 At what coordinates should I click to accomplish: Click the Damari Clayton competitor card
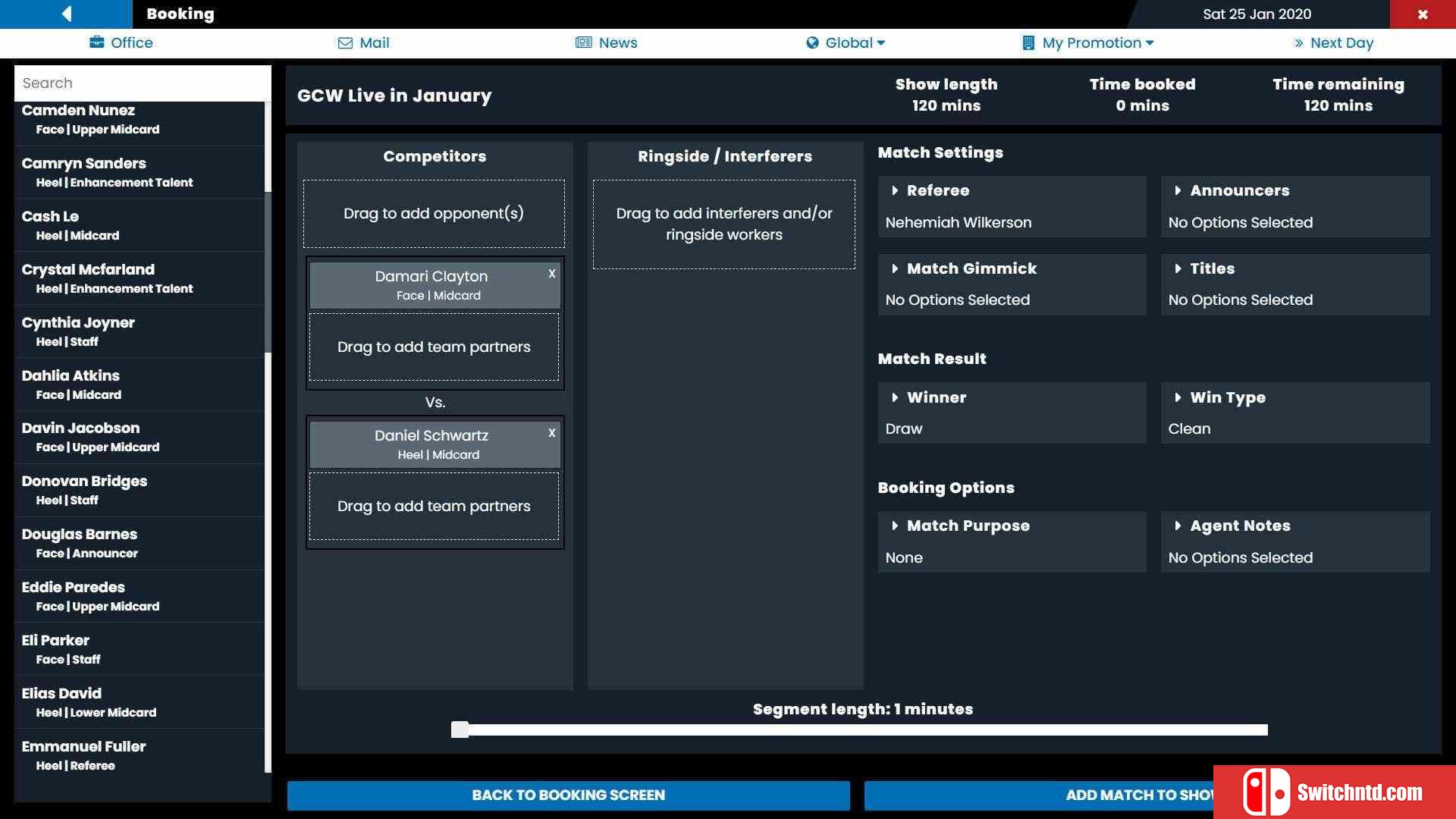(435, 285)
